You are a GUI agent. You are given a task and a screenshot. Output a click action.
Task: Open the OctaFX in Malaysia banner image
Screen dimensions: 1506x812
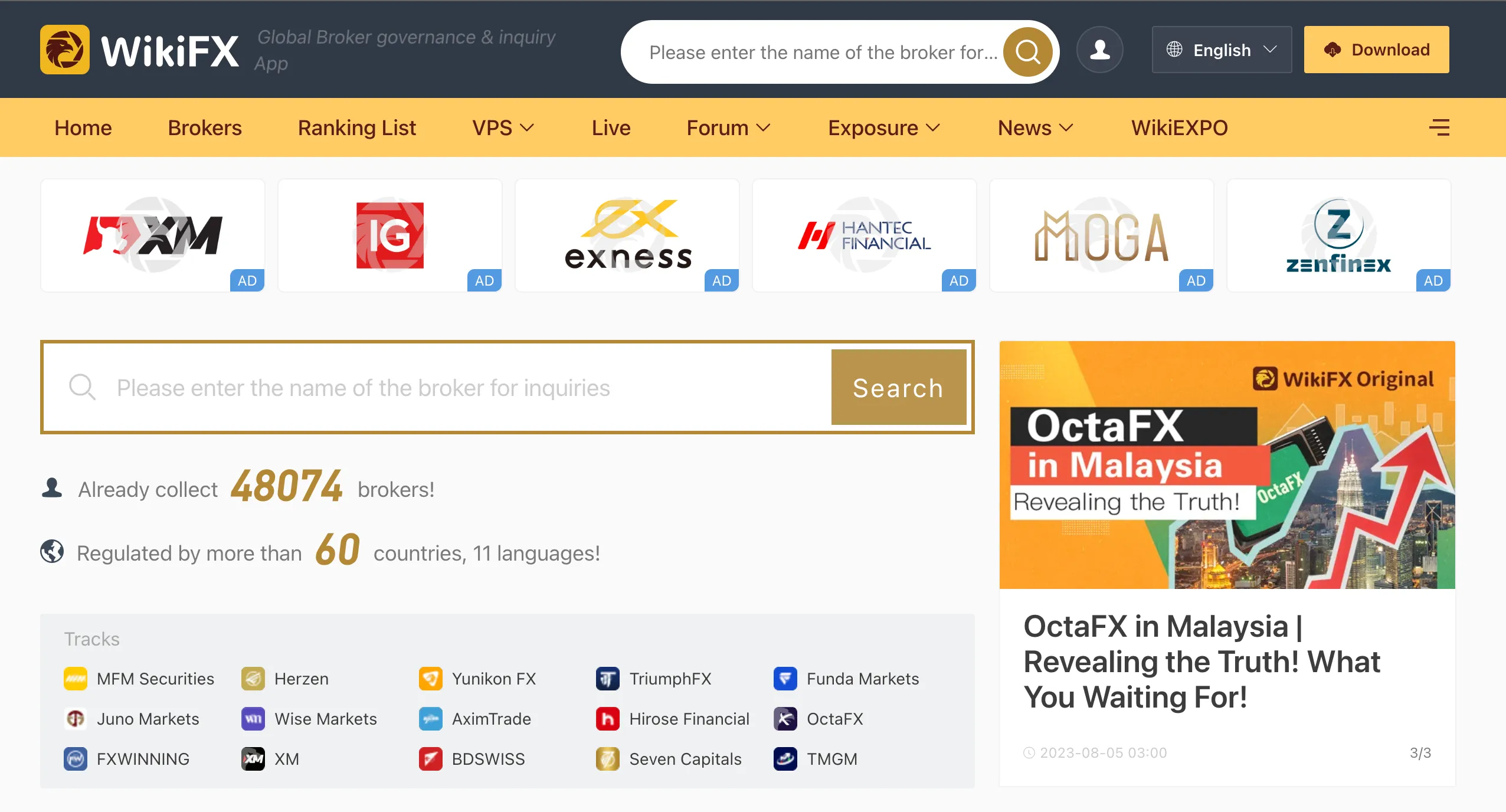(x=1227, y=465)
